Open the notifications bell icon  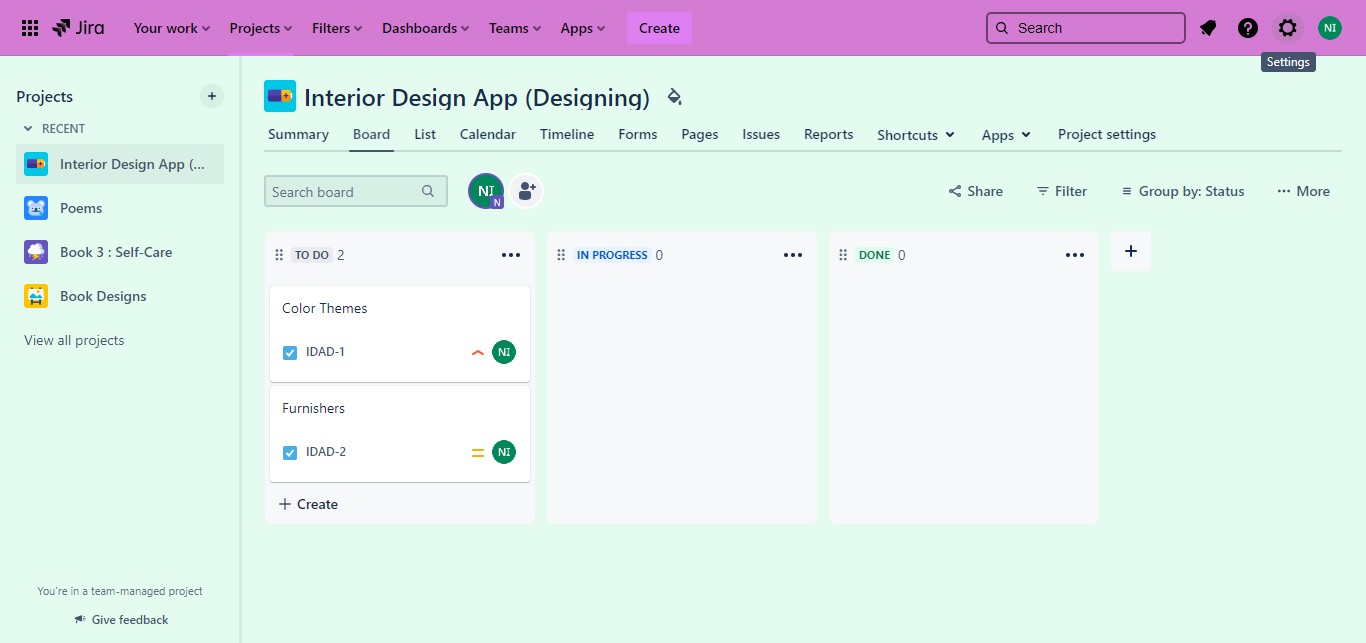[1208, 28]
